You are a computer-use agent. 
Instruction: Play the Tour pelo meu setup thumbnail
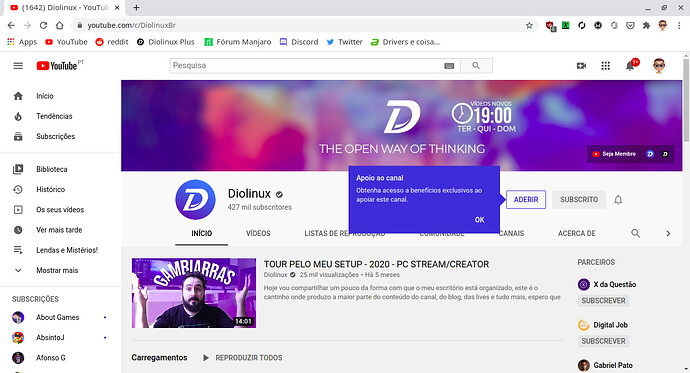click(x=194, y=293)
